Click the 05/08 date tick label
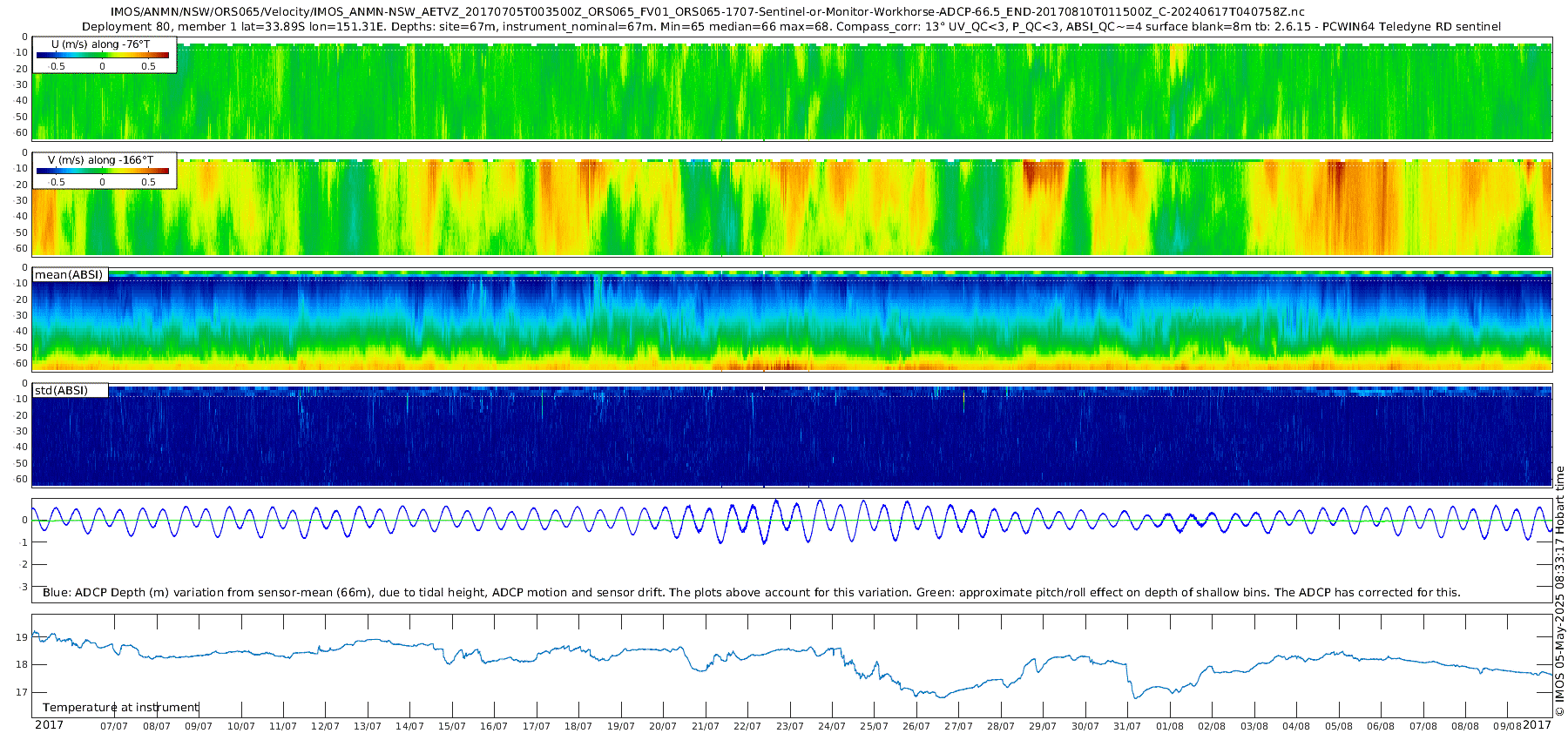1568x740 pixels. pyautogui.click(x=1339, y=726)
